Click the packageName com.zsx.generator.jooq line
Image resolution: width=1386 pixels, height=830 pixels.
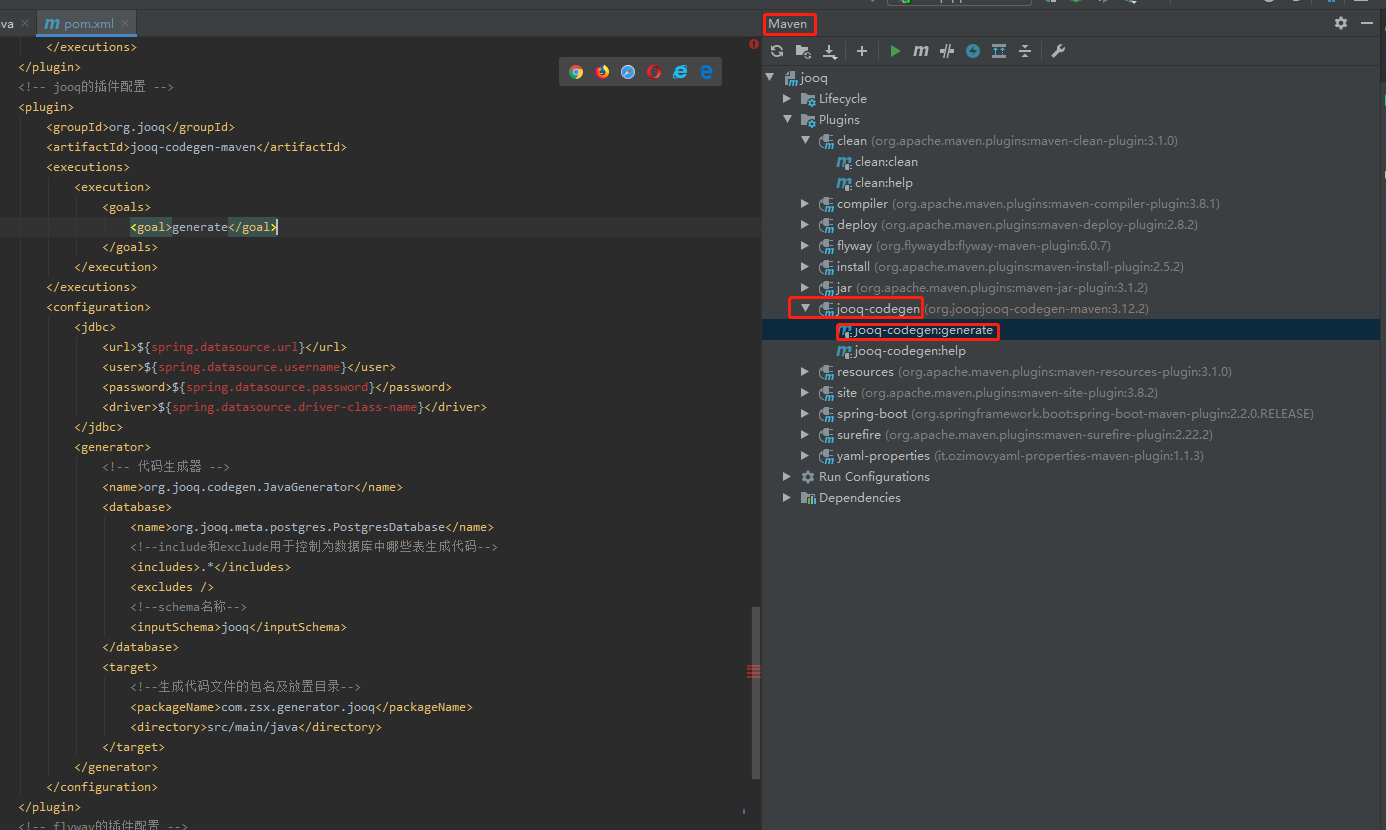(x=301, y=707)
